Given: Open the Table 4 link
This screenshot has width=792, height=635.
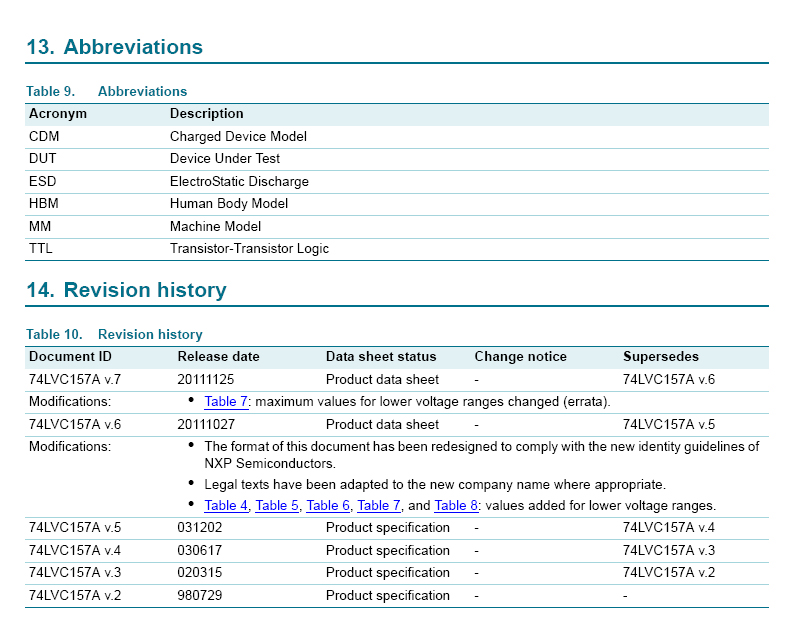Looking at the screenshot, I should click(226, 506).
